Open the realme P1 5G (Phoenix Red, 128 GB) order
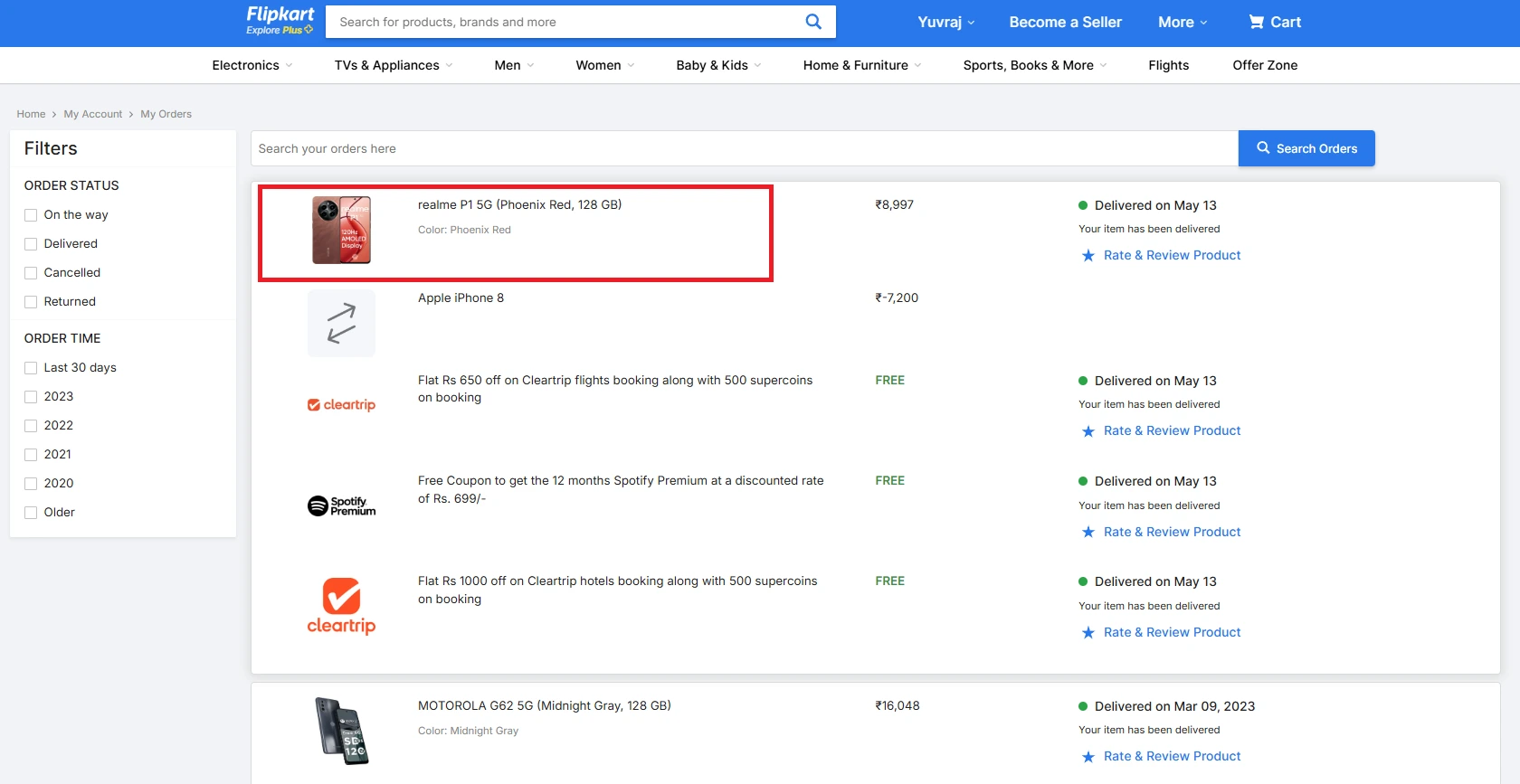The image size is (1520, 784). pos(519,205)
